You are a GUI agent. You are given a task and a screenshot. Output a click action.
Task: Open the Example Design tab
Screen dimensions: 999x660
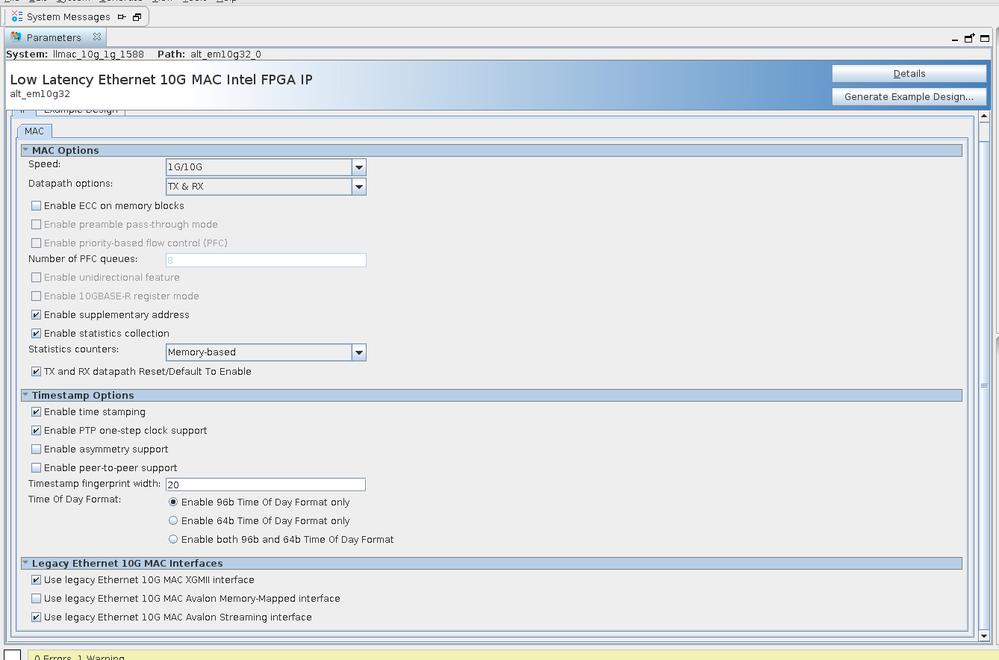[x=80, y=111]
